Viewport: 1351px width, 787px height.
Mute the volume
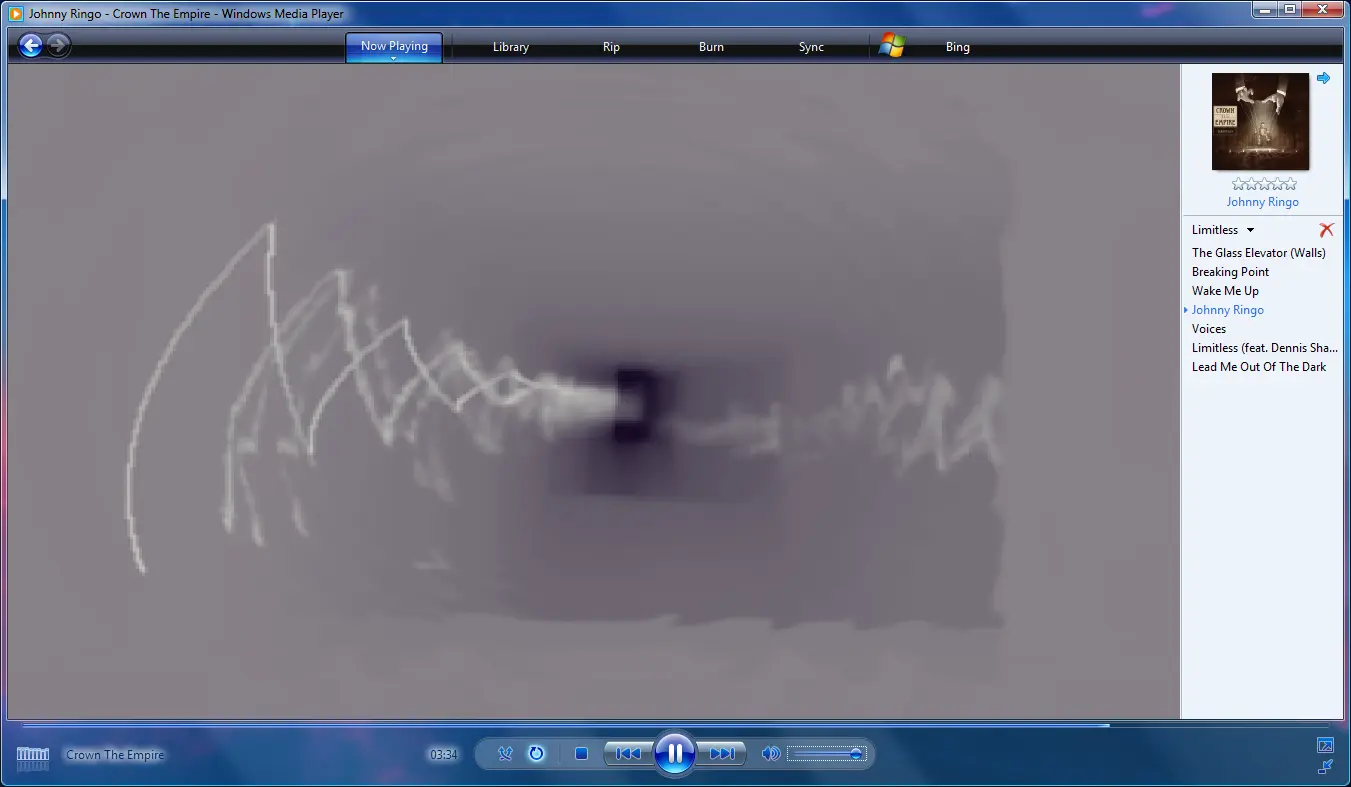click(770, 754)
